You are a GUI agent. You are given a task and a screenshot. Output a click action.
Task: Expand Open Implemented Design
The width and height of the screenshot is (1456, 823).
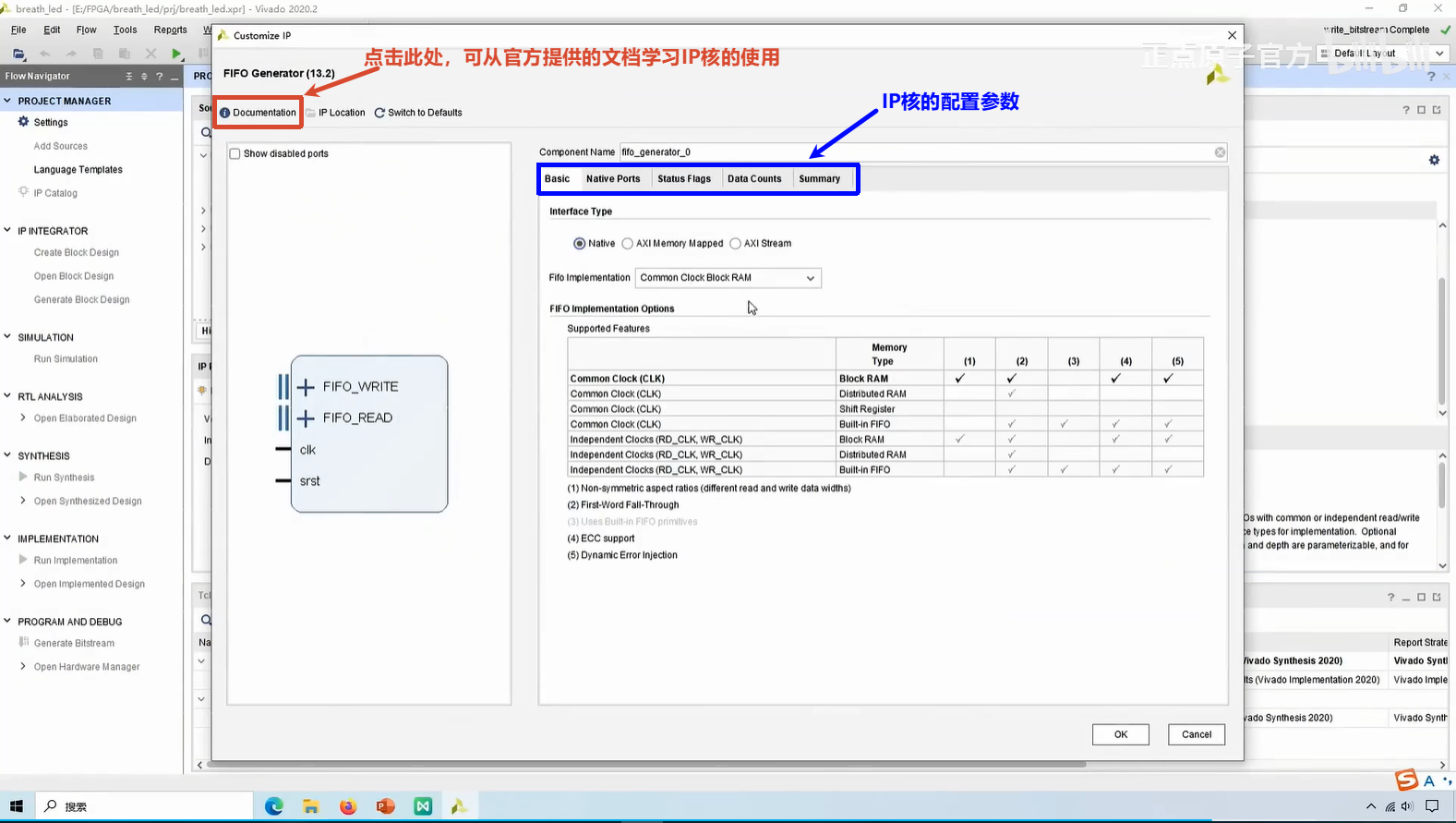(x=23, y=584)
